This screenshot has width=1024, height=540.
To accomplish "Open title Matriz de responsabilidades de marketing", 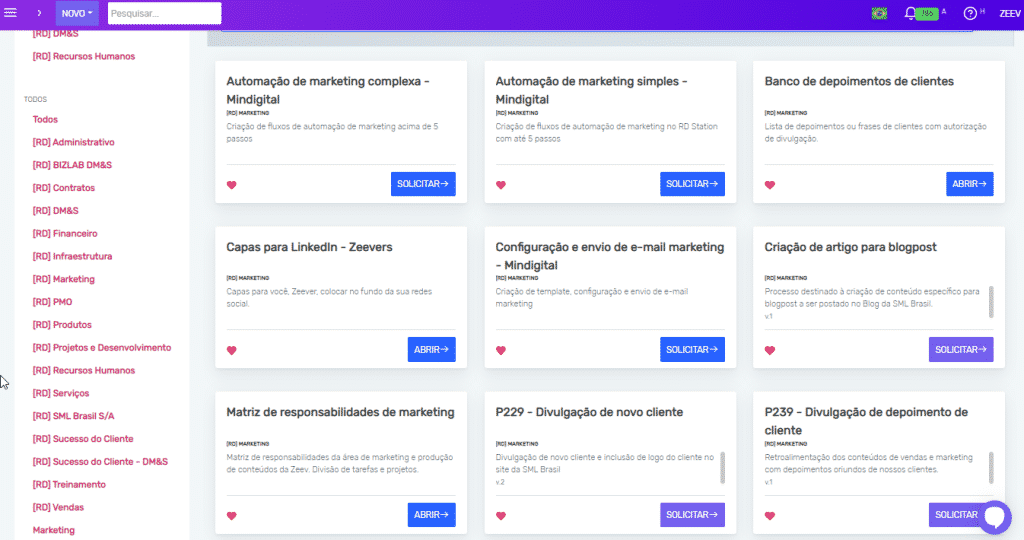I will (x=340, y=413).
